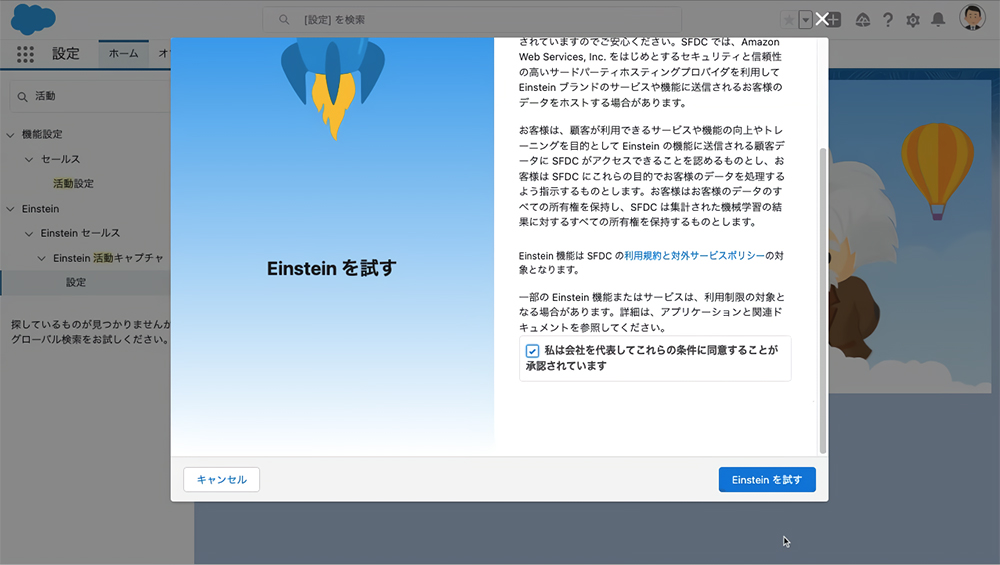This screenshot has width=1000, height=565.
Task: Click the Einstein を試す heading text
Action: pyautogui.click(x=332, y=268)
